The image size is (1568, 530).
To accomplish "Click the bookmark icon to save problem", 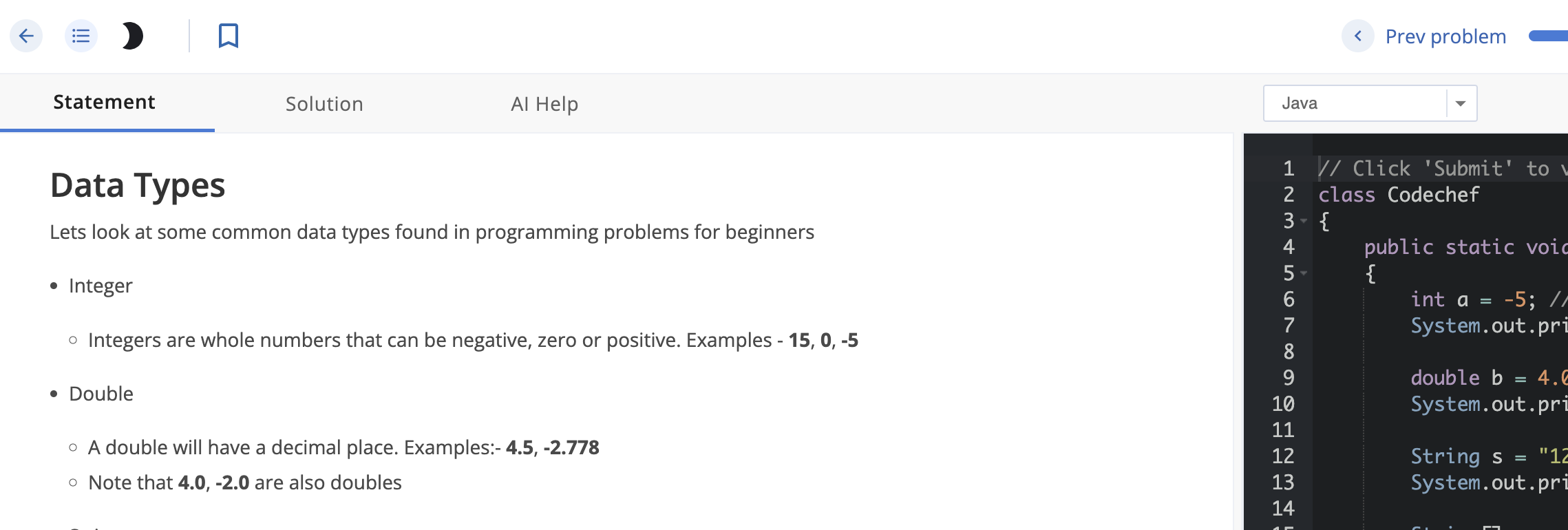I will (227, 36).
